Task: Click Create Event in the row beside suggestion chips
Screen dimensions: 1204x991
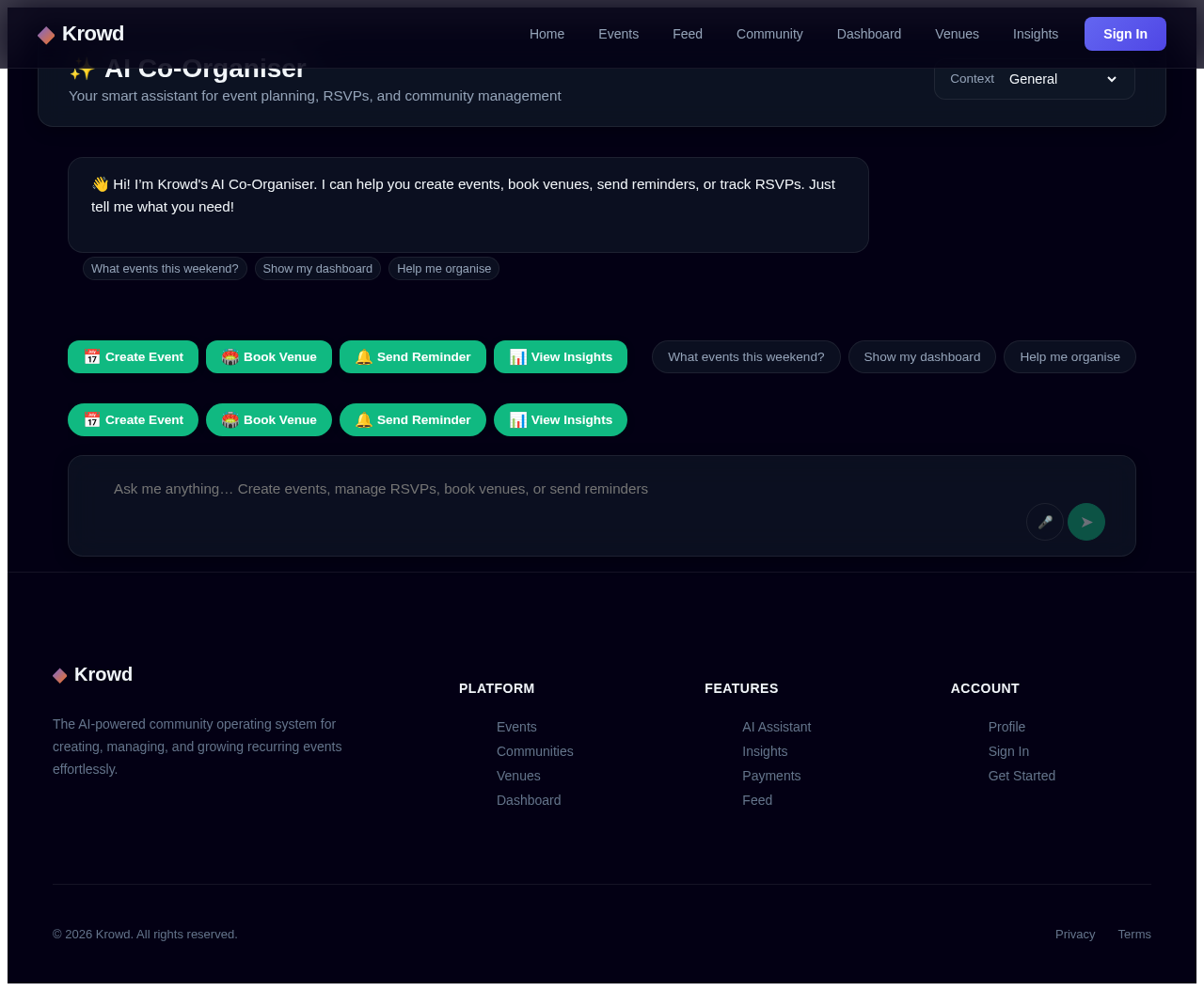Action: click(x=133, y=356)
